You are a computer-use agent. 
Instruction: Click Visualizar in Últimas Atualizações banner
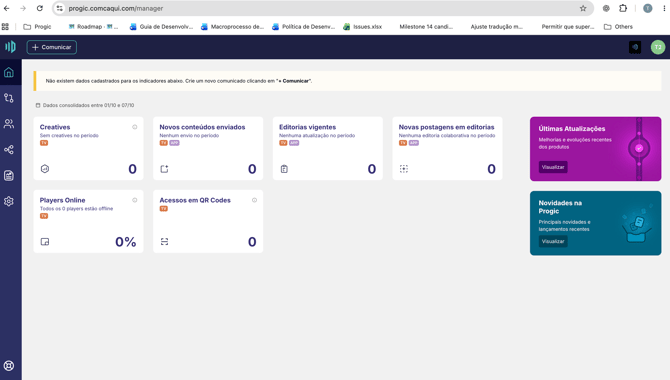tap(553, 167)
